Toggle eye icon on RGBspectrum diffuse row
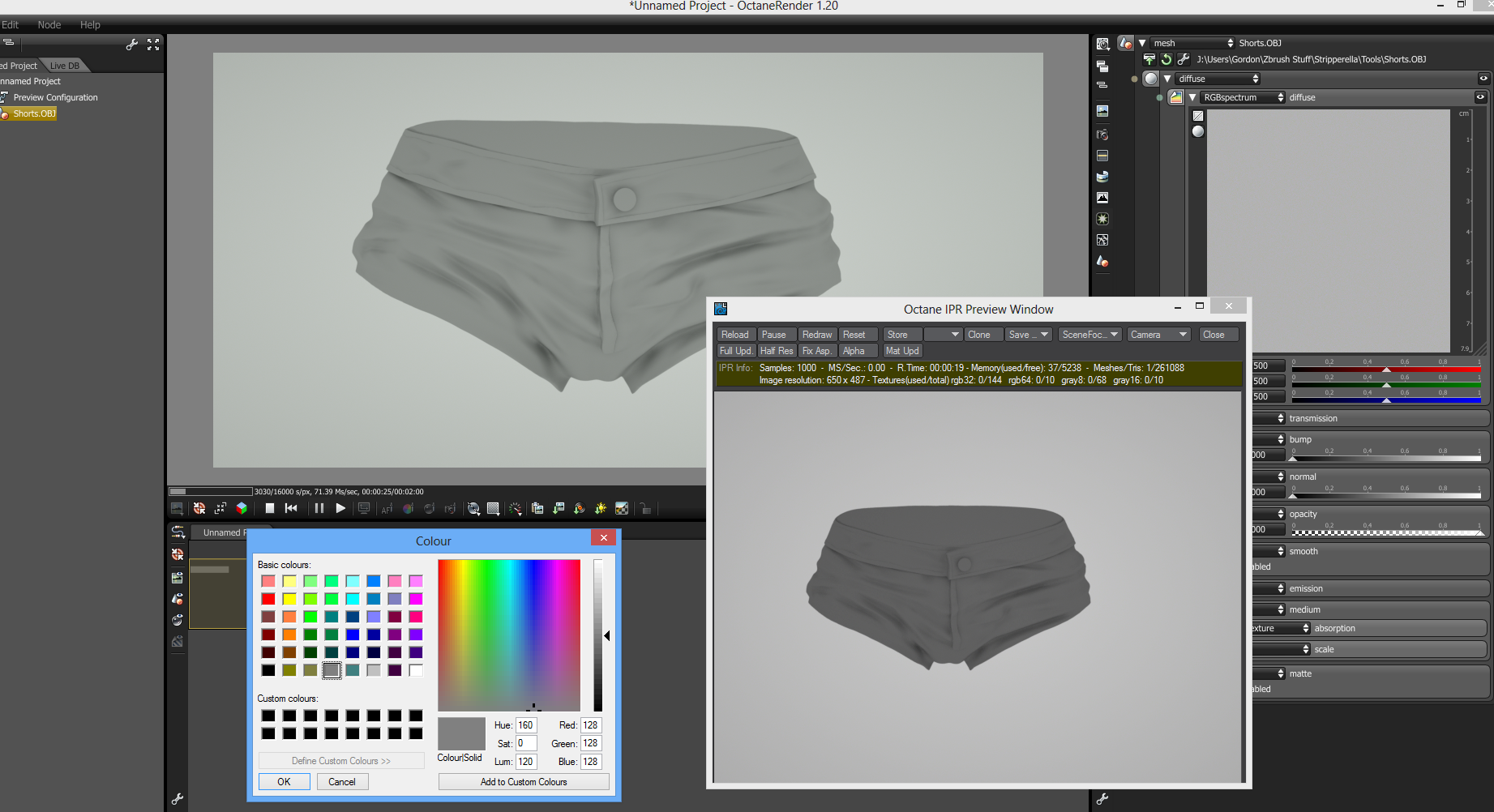This screenshot has height=812, width=1494. pos(1480,97)
